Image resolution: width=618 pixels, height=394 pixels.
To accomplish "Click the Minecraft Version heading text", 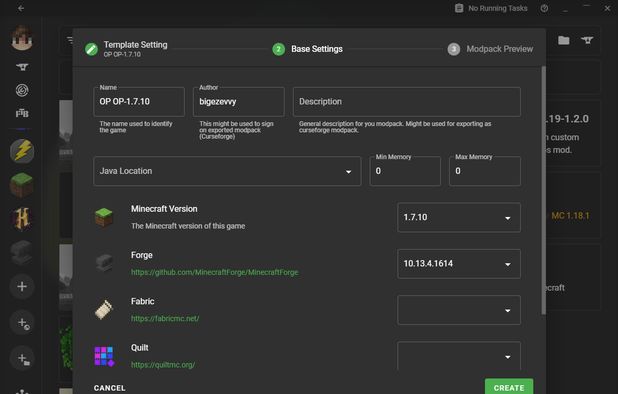I will click(x=164, y=209).
